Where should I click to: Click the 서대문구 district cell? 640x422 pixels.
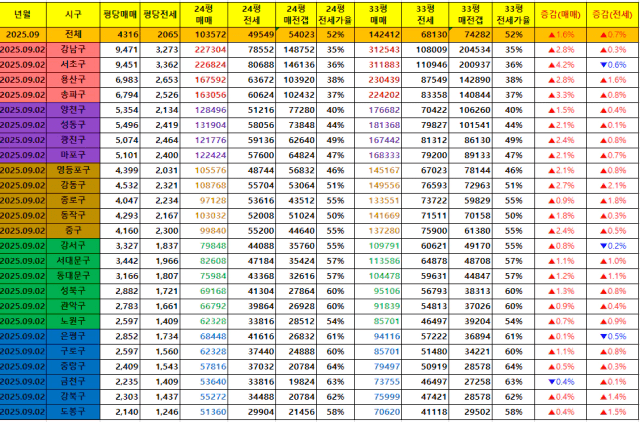point(73,261)
